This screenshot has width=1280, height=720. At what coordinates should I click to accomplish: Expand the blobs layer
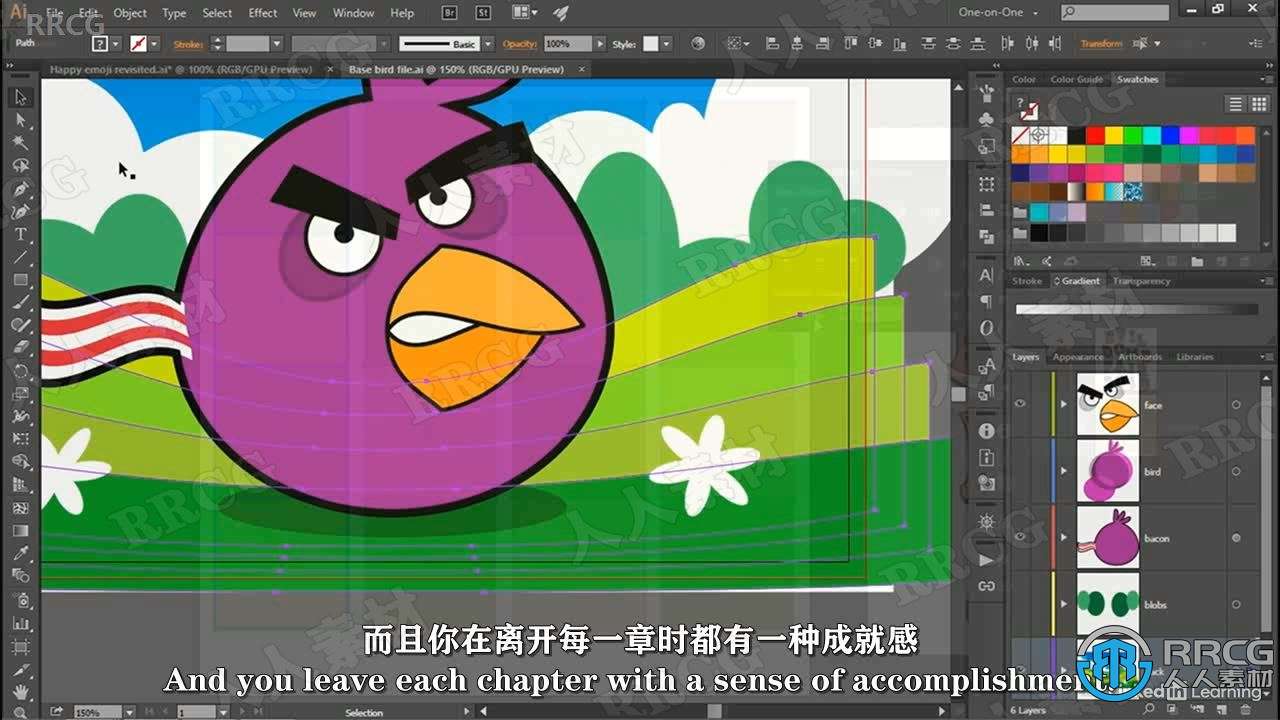coord(1063,604)
